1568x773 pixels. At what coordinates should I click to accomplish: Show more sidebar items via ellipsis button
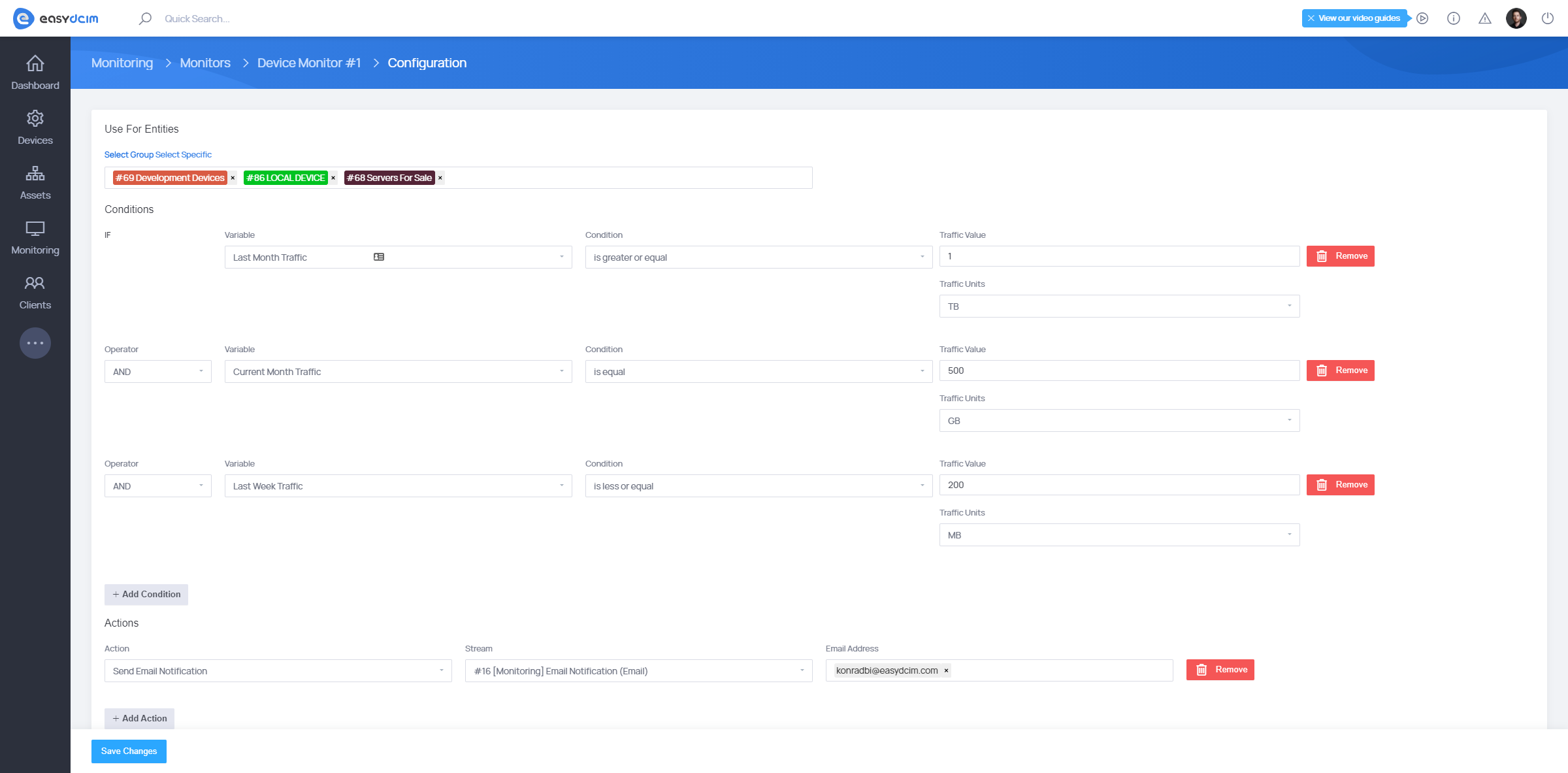[x=35, y=343]
